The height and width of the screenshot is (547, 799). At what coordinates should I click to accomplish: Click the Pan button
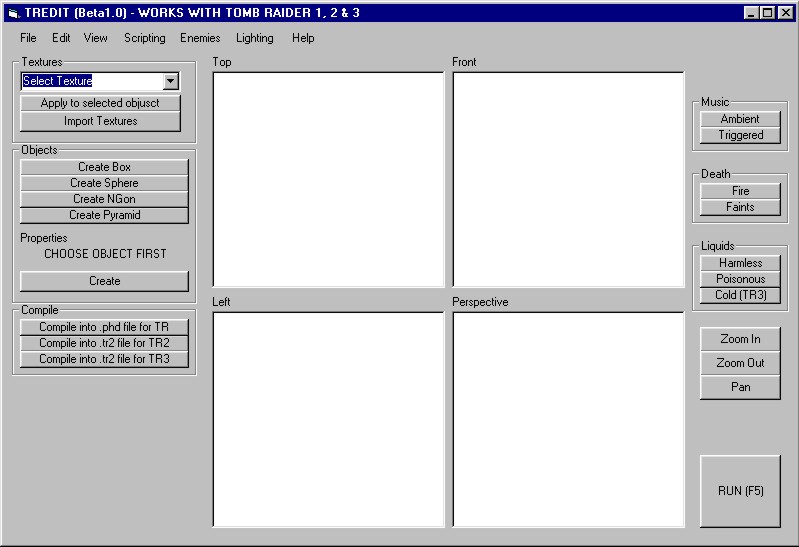click(x=740, y=387)
